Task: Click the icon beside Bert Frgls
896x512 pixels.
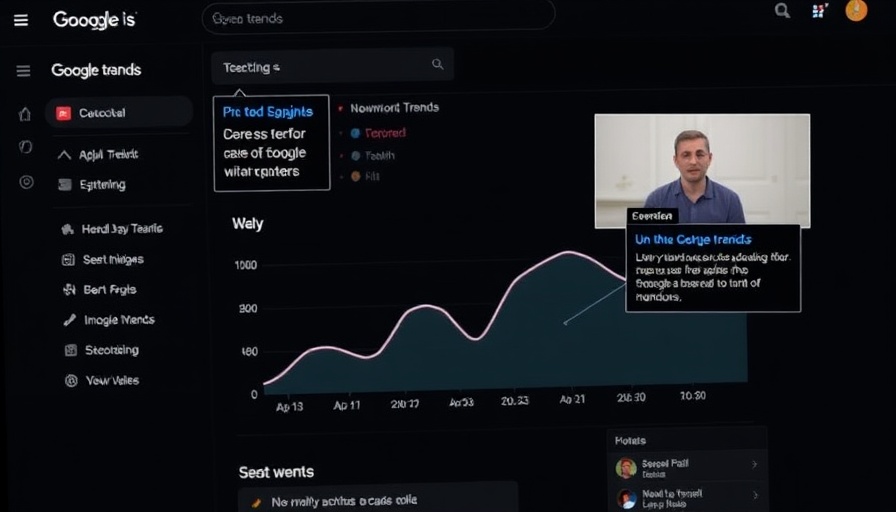Action: (x=69, y=290)
